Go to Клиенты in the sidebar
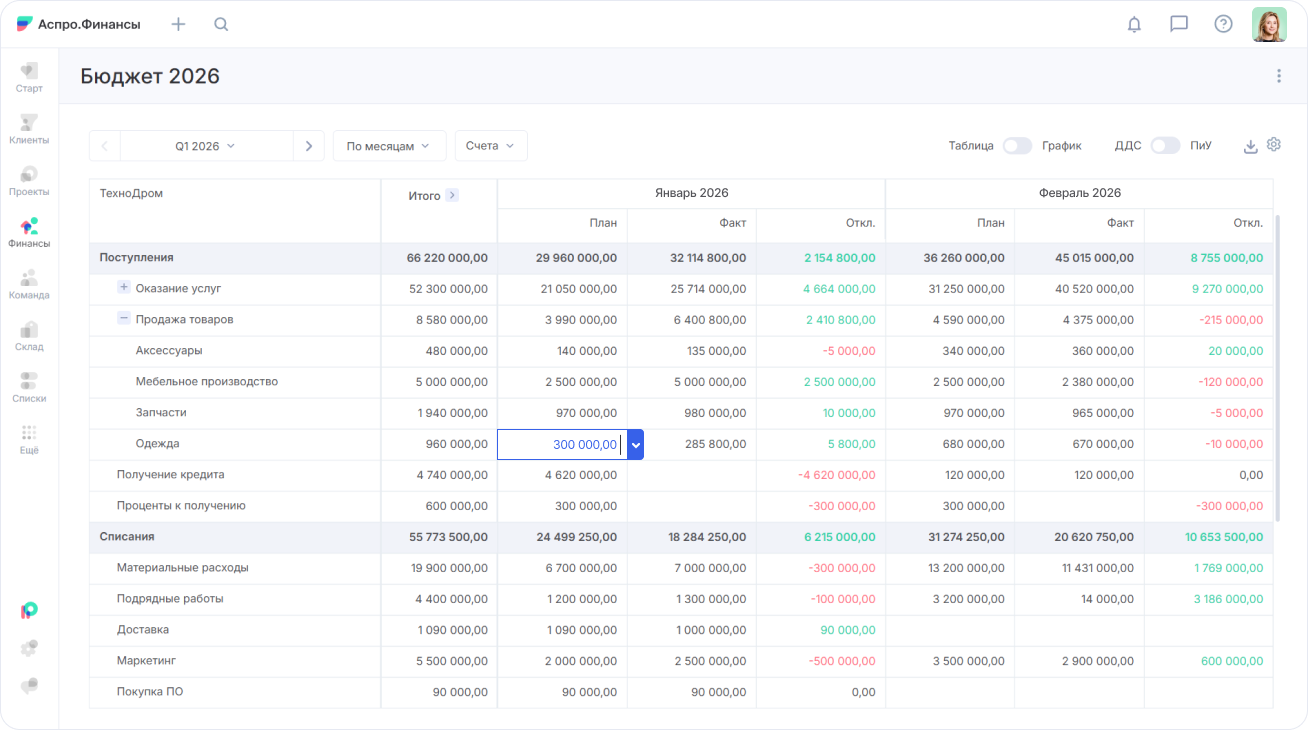The width and height of the screenshot is (1308, 730). pyautogui.click(x=29, y=129)
